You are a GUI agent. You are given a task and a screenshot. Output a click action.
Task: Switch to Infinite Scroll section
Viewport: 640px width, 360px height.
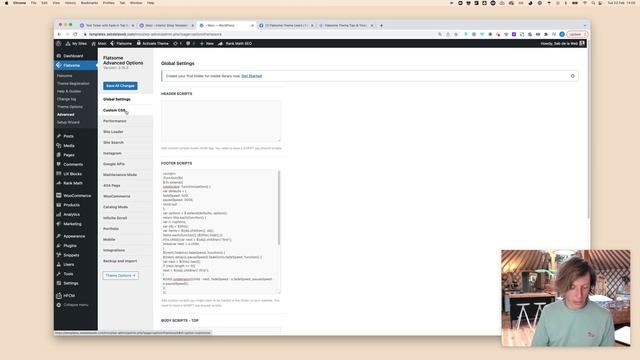pos(125,218)
